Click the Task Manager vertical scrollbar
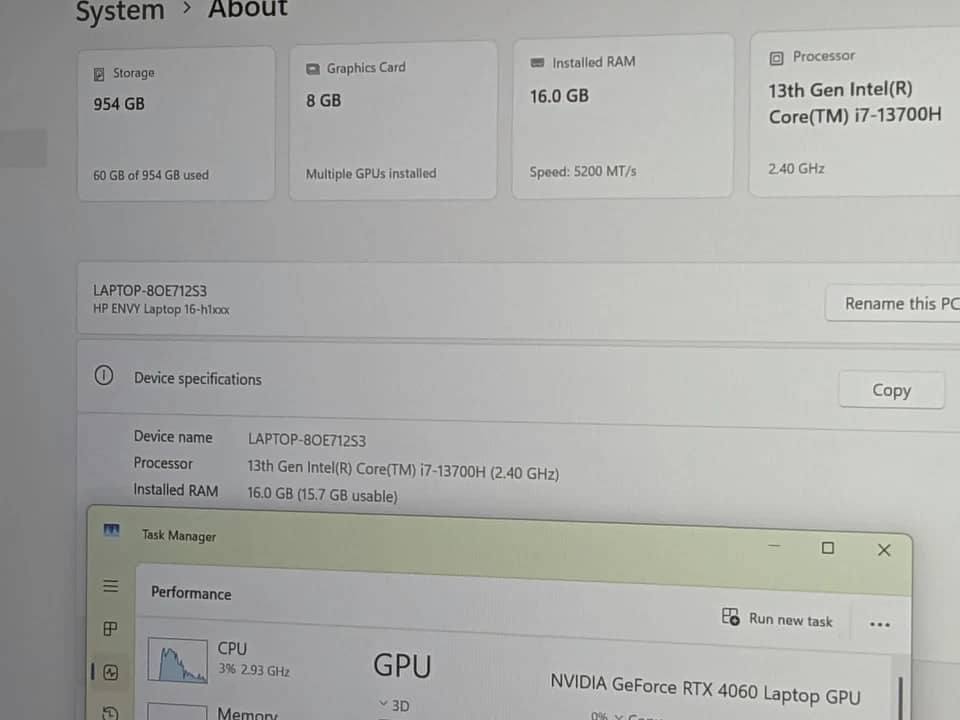 (900, 698)
